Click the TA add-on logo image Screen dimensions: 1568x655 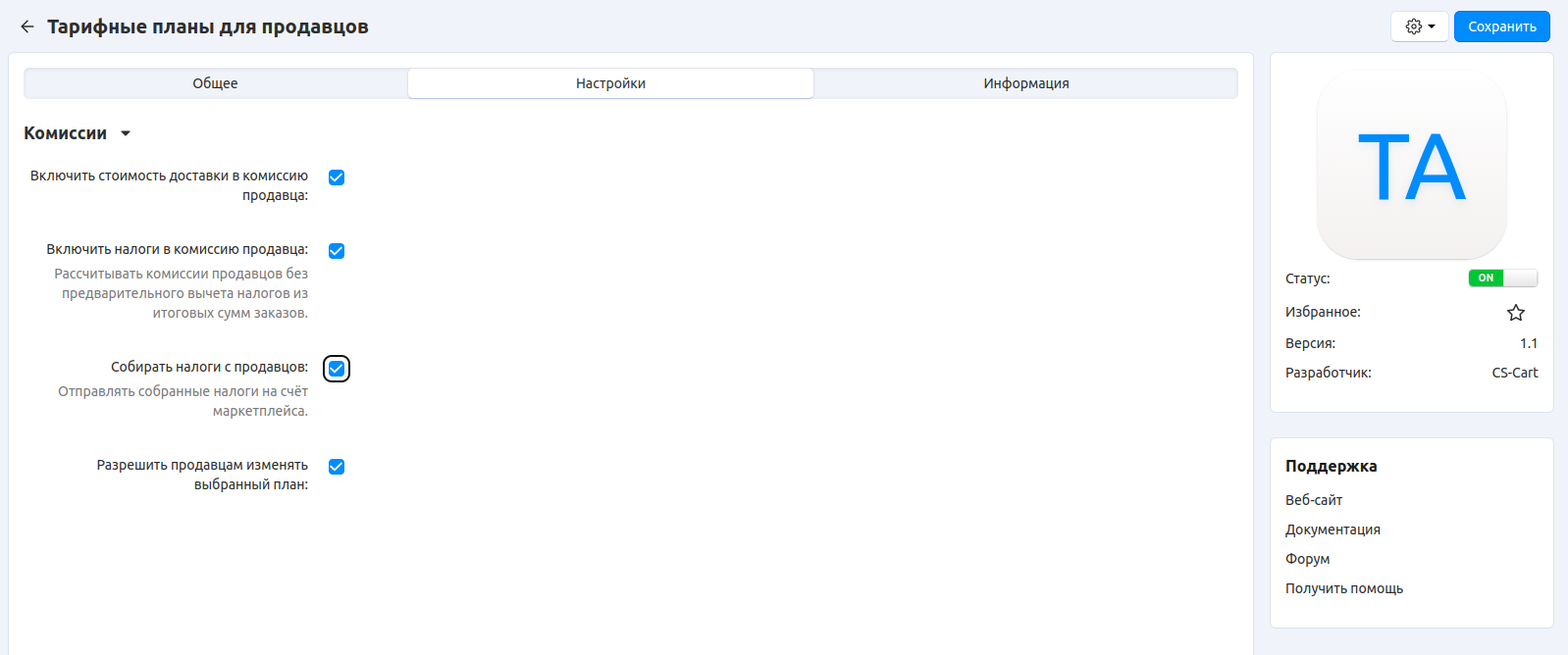click(x=1411, y=166)
